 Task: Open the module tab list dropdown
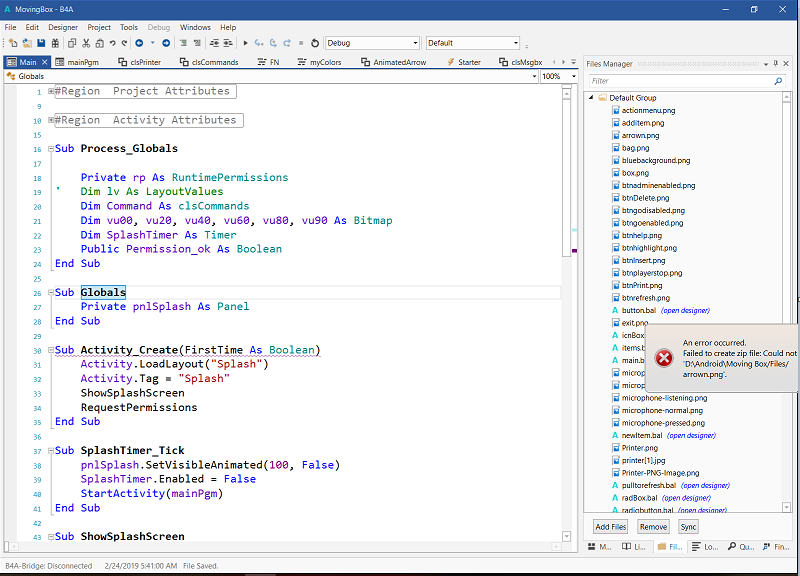pyautogui.click(x=573, y=62)
